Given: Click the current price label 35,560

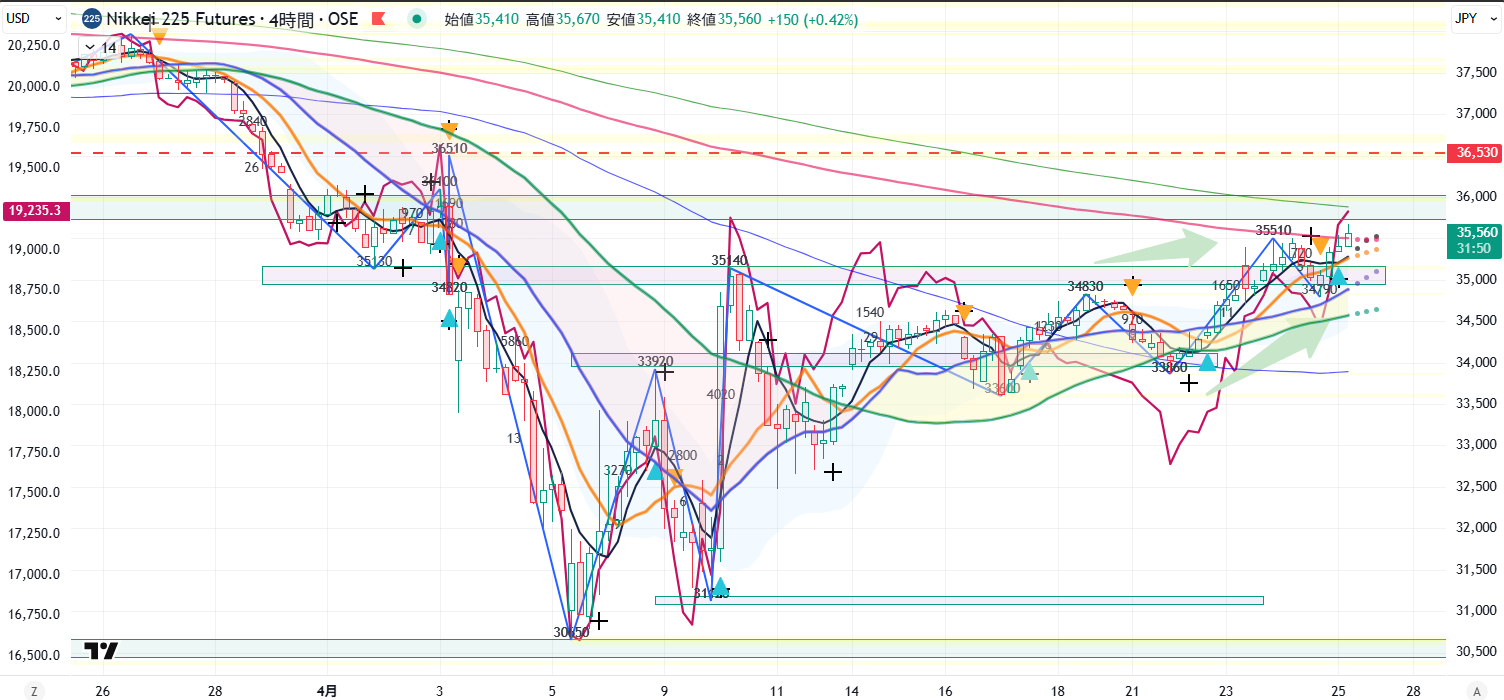Looking at the screenshot, I should click(1475, 232).
